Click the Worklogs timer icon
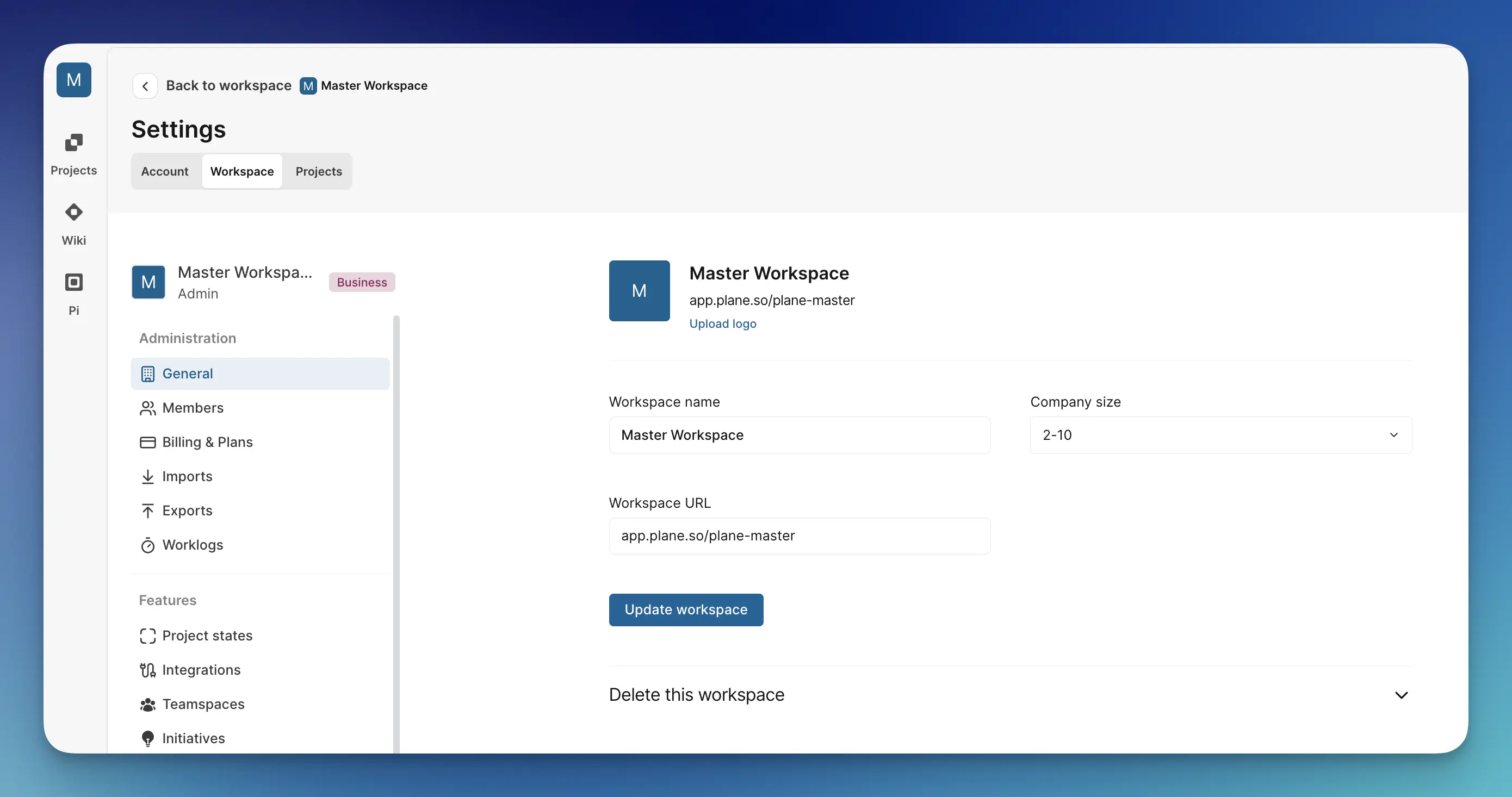 147,545
